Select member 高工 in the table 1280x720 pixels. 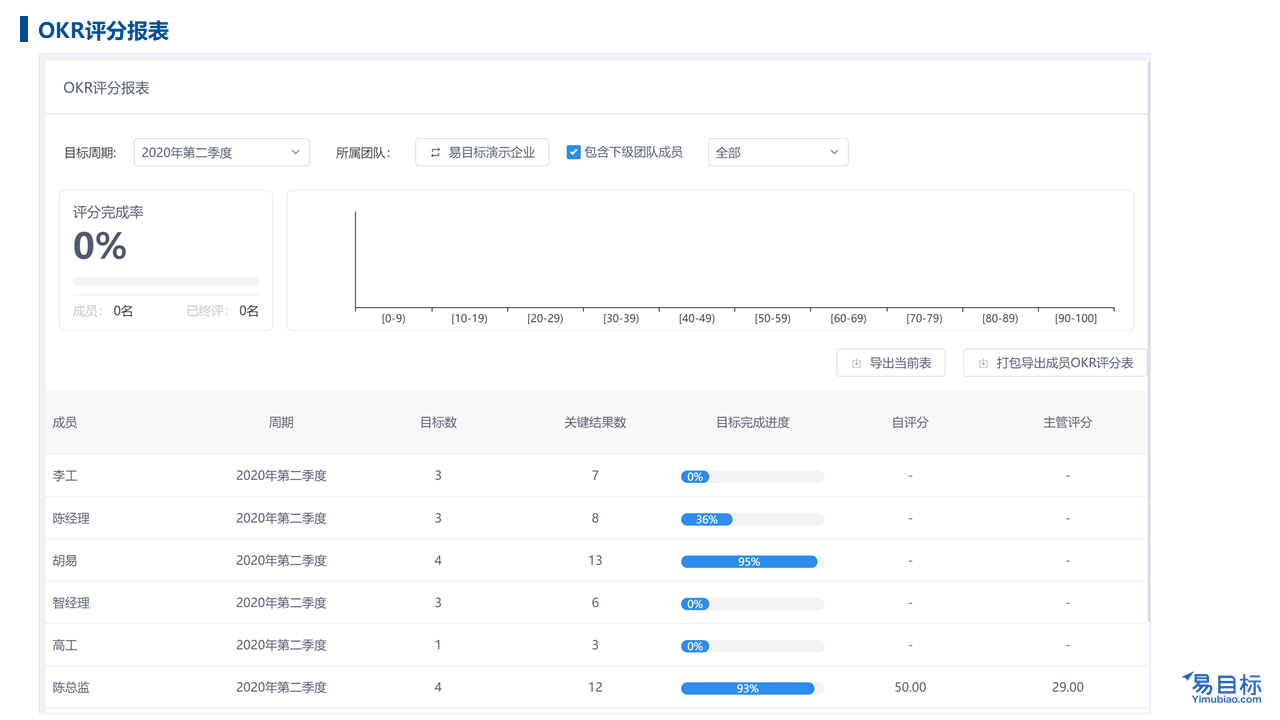65,645
